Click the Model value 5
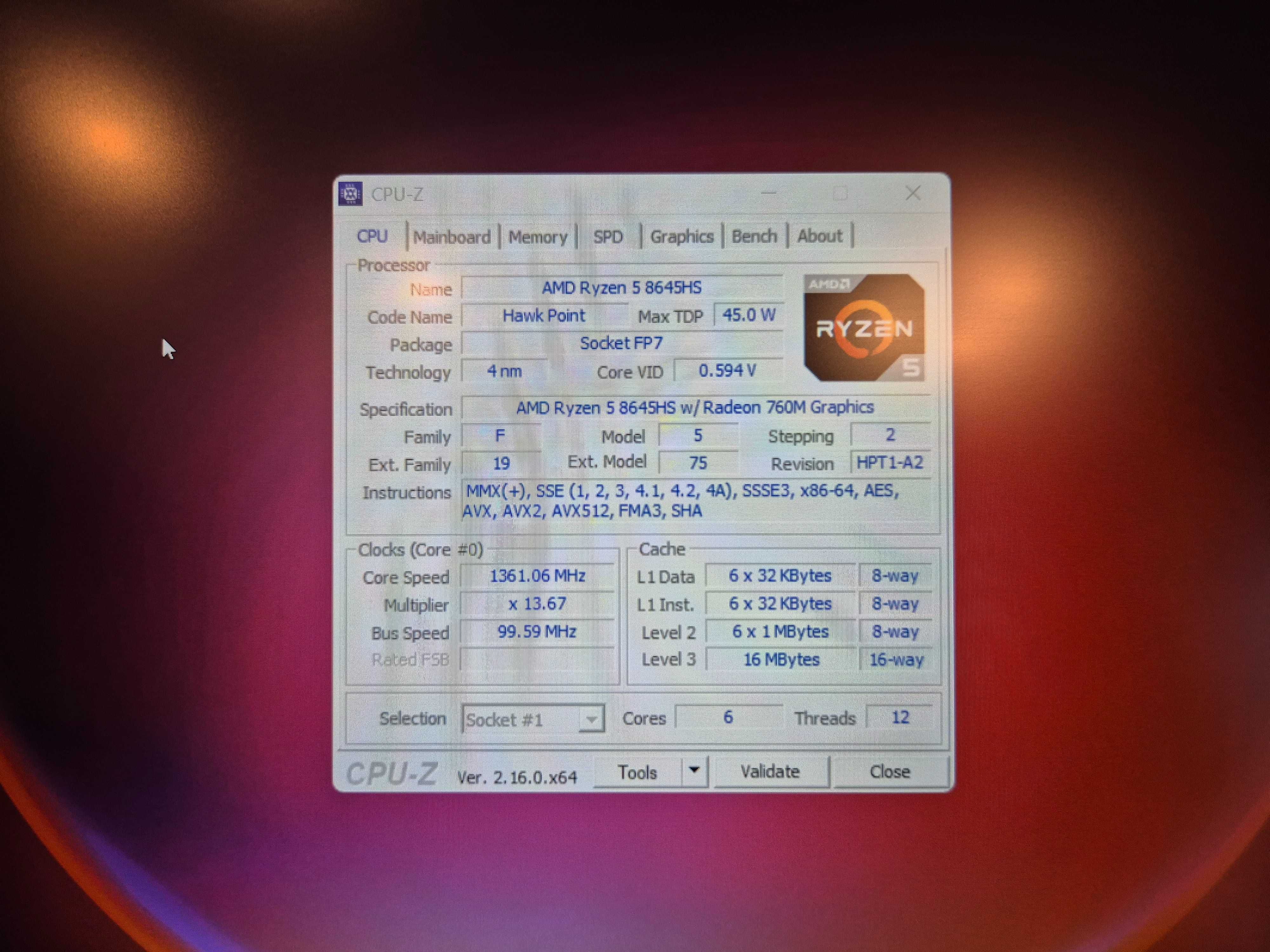Screen dimensions: 1270x952 tap(698, 436)
